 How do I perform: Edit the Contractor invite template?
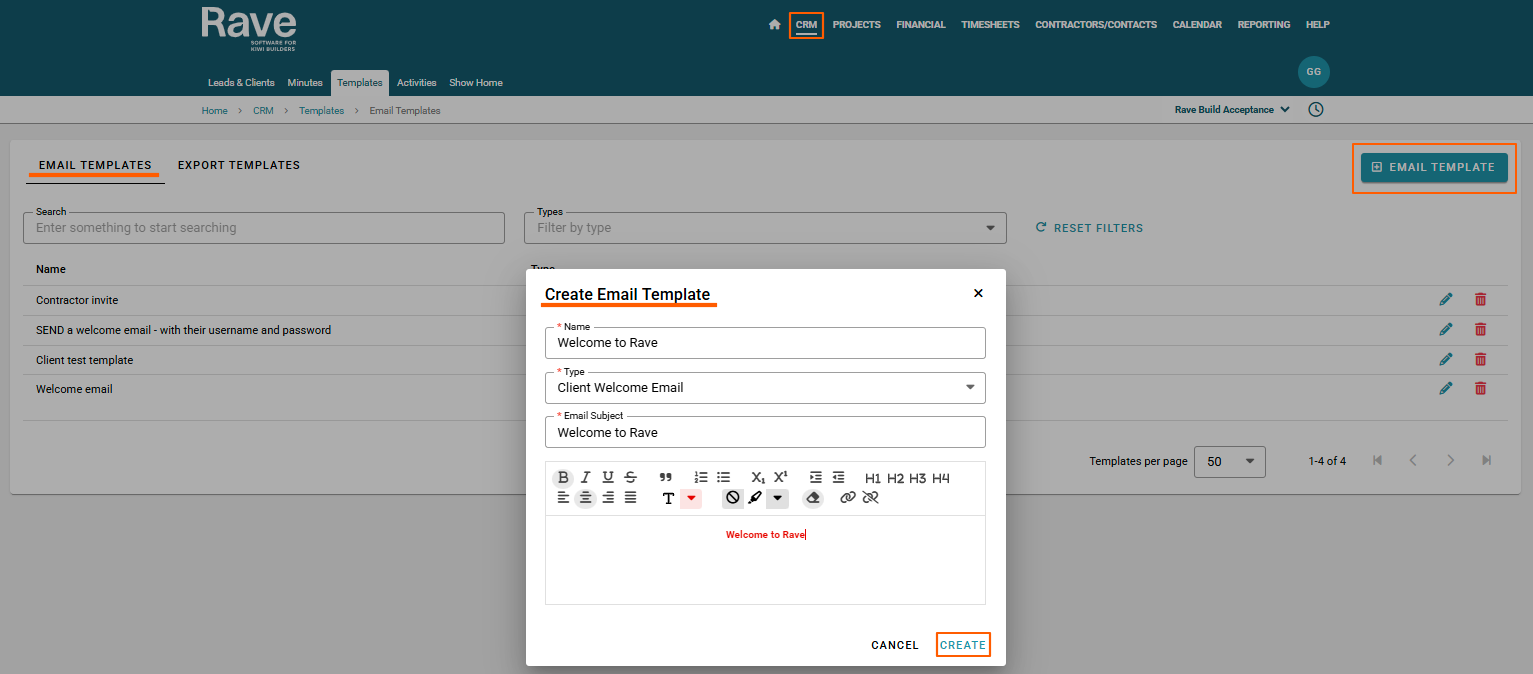pyautogui.click(x=1445, y=300)
